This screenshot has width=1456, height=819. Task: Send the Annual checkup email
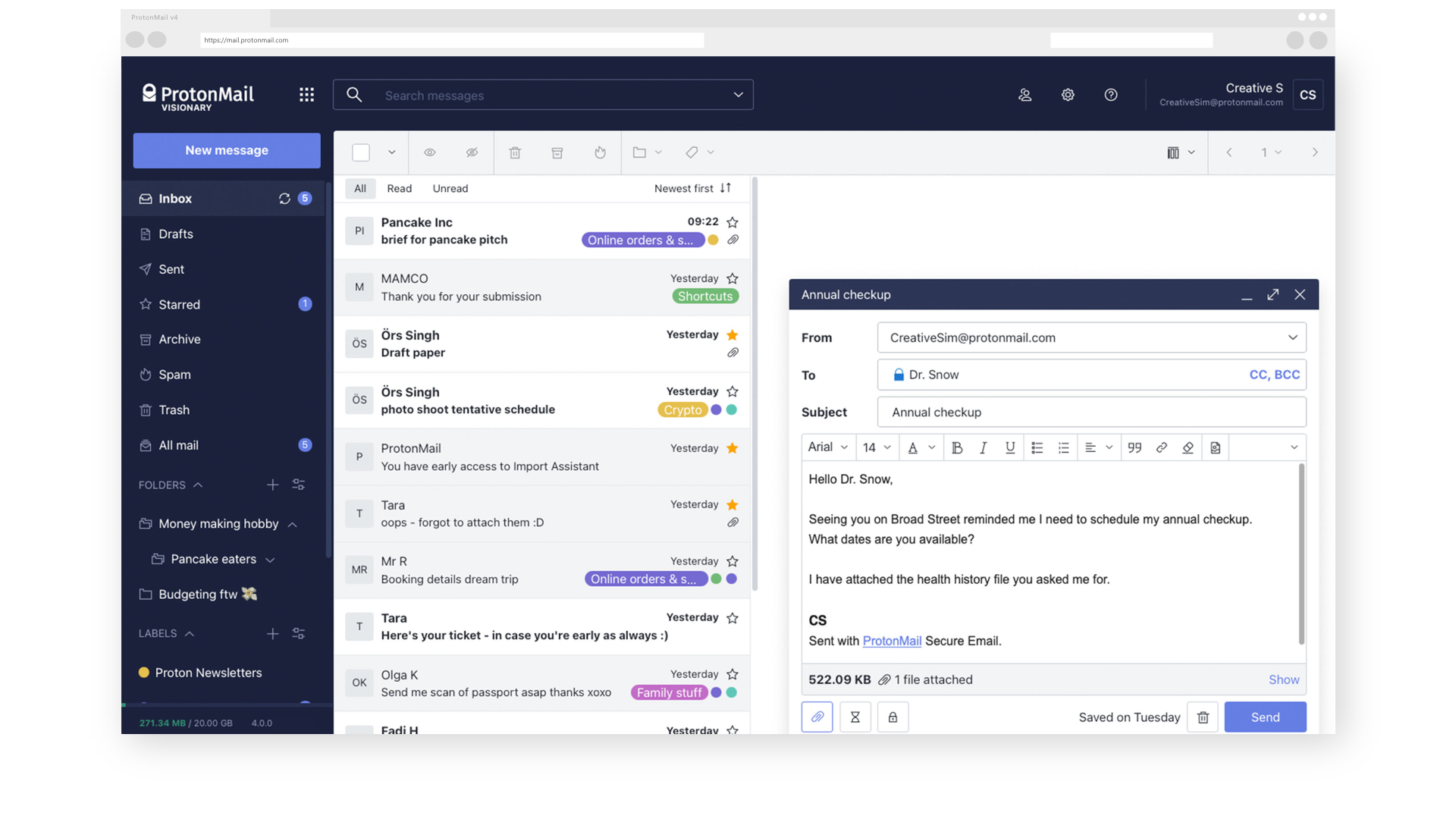1265,717
